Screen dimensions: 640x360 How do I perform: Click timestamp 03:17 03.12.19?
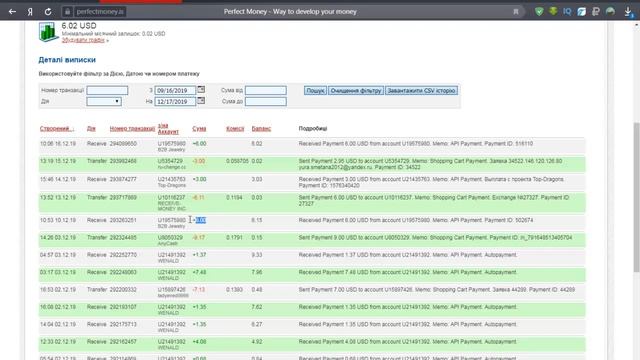click(x=58, y=272)
